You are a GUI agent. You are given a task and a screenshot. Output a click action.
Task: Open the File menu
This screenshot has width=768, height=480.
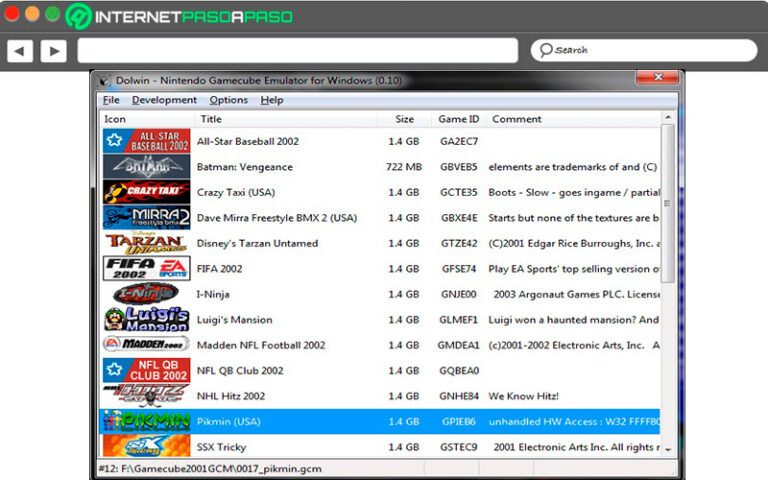tap(111, 100)
